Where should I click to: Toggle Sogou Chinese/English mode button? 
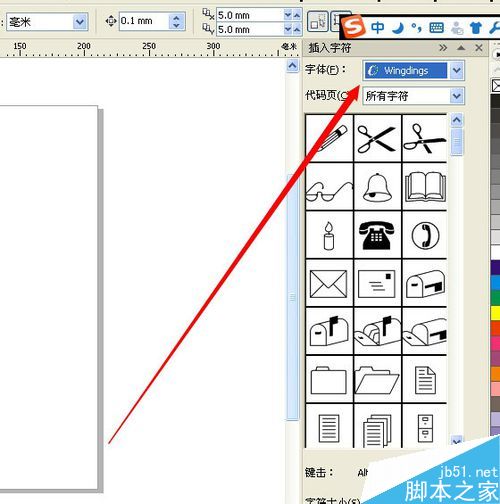pyautogui.click(x=377, y=28)
